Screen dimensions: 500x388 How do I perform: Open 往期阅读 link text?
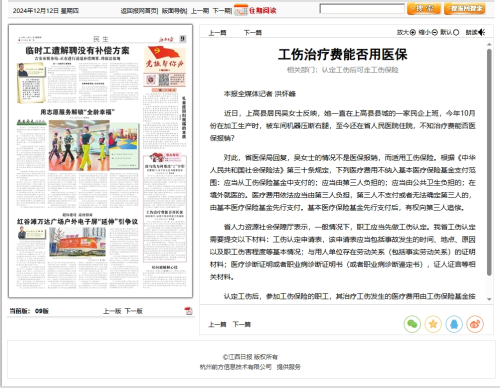click(263, 11)
